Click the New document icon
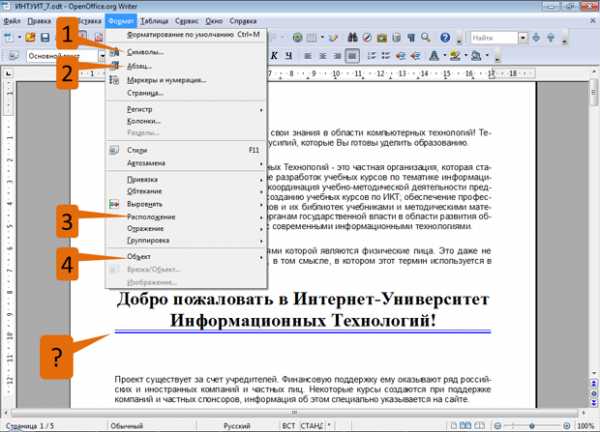 8,37
